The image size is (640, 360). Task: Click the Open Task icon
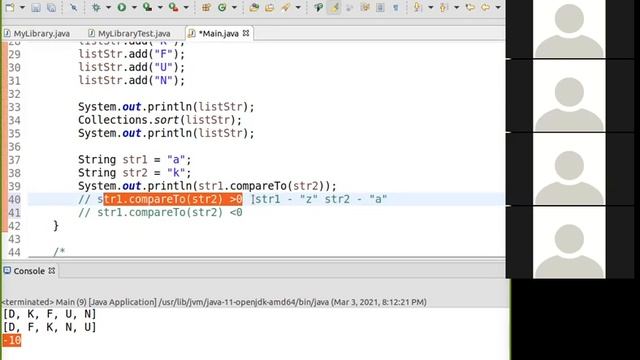click(x=269, y=7)
